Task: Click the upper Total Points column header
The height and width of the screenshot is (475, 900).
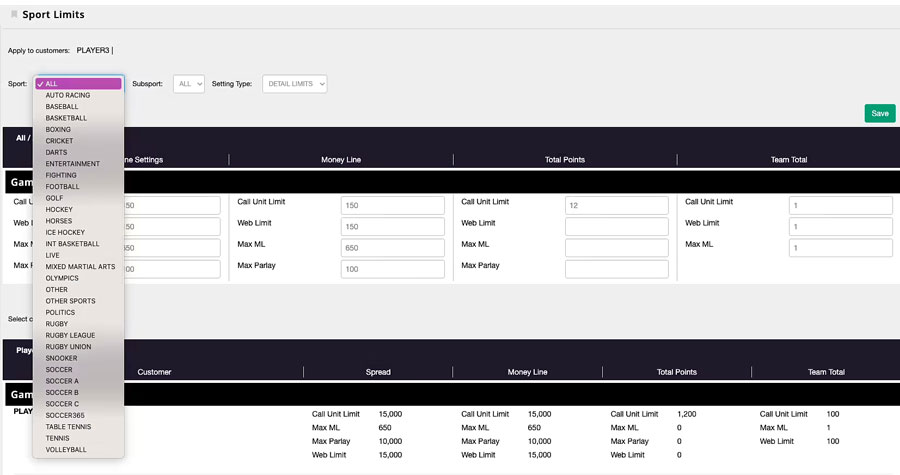Action: click(565, 160)
